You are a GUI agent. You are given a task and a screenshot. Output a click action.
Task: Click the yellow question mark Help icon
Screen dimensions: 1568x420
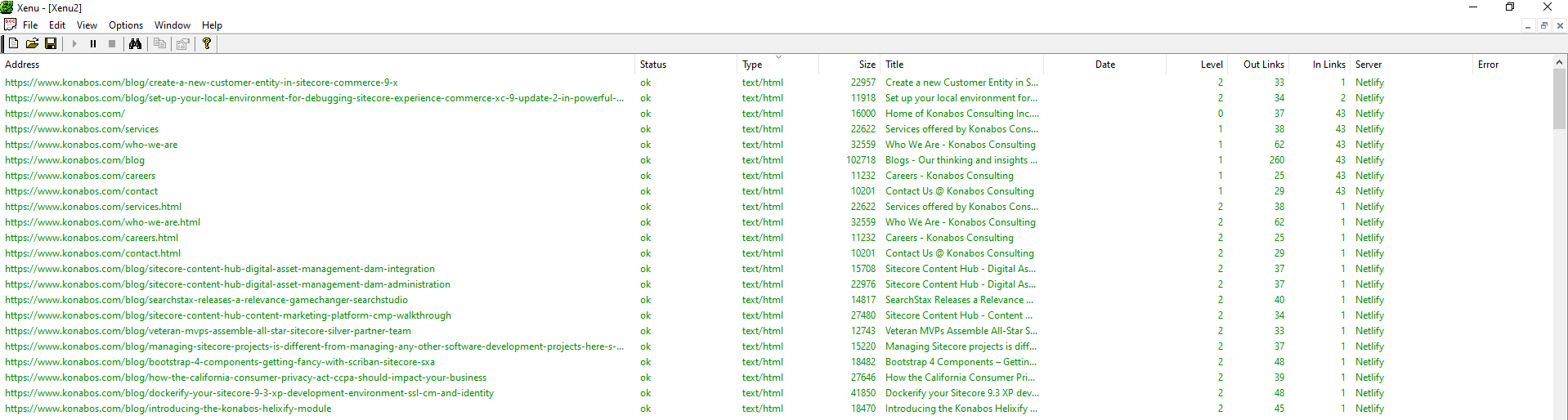(x=207, y=43)
